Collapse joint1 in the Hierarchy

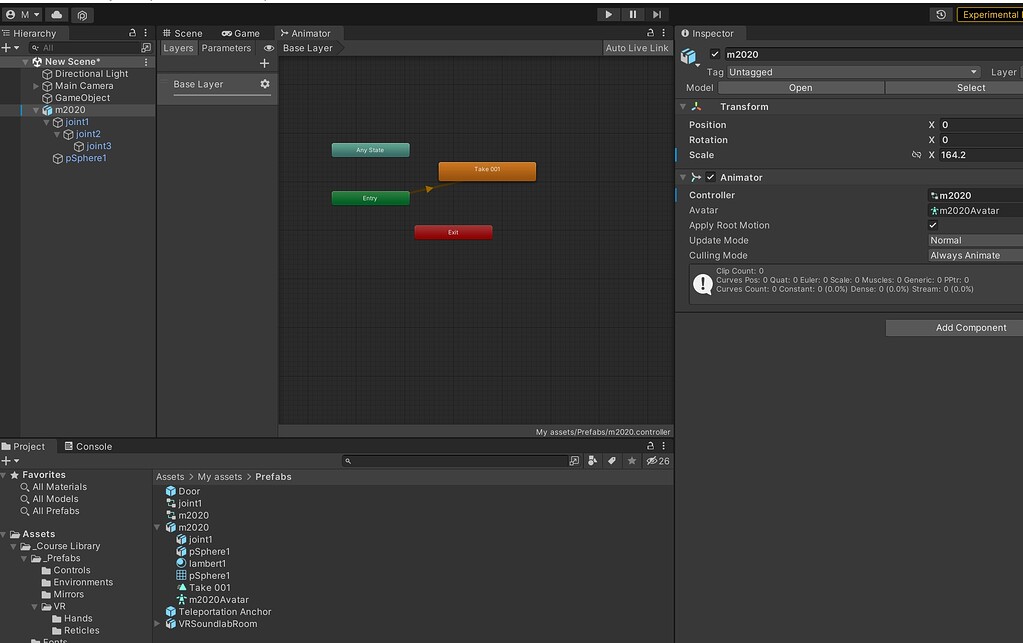pyautogui.click(x=45, y=121)
